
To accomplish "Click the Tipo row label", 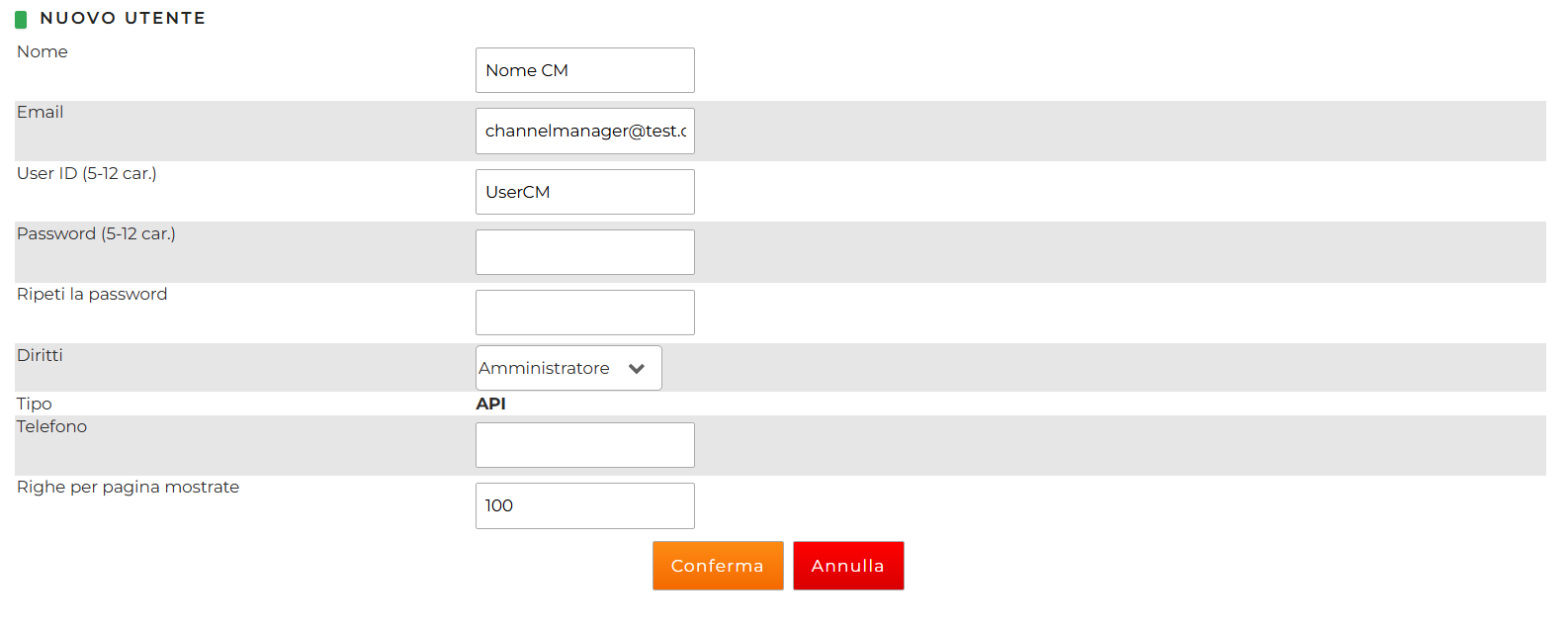I will pyautogui.click(x=35, y=404).
